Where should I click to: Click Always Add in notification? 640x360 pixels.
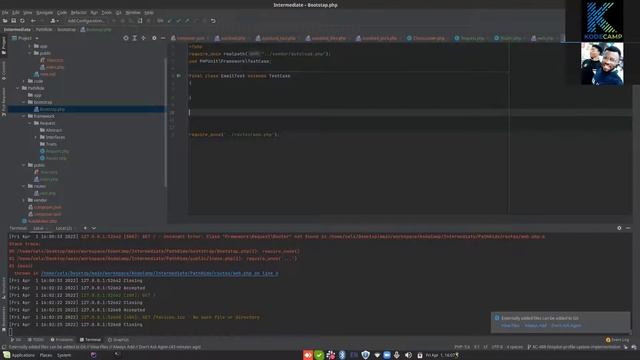pos(536,325)
